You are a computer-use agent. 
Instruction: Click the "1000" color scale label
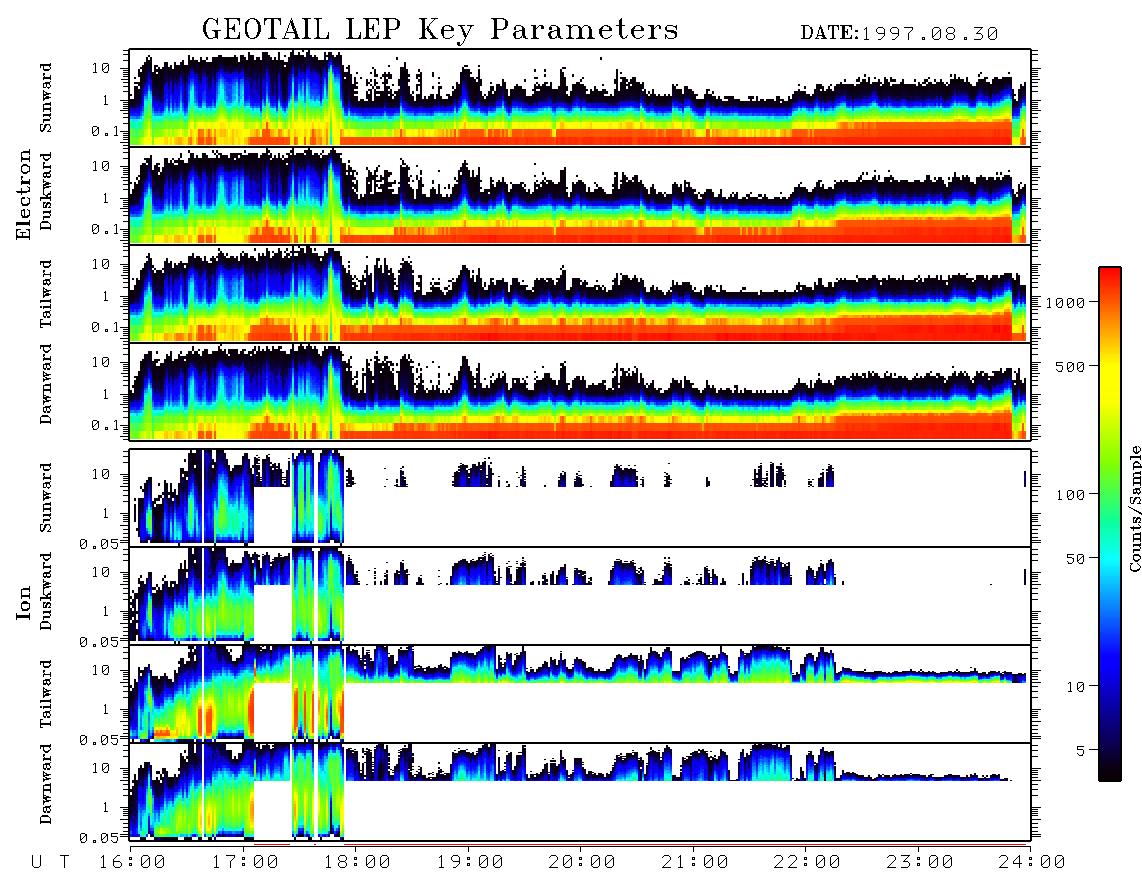point(1066,302)
